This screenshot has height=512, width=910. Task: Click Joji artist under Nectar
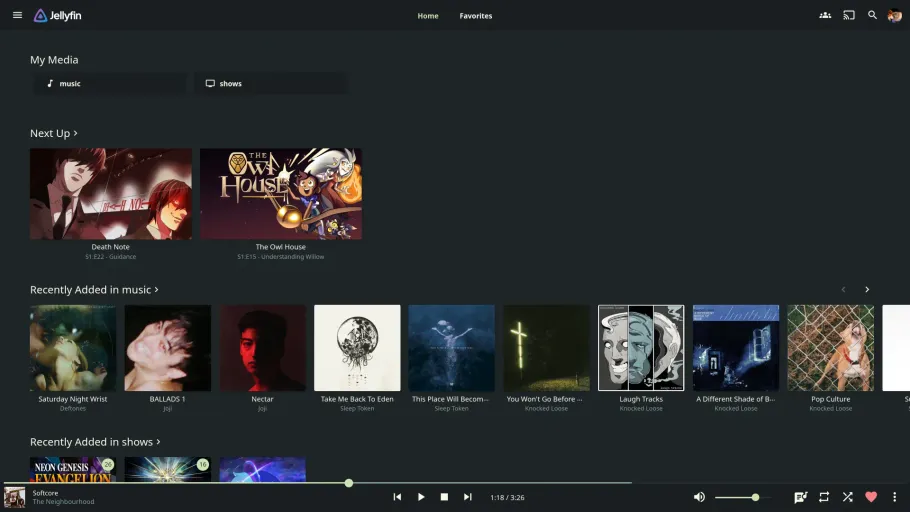point(262,409)
